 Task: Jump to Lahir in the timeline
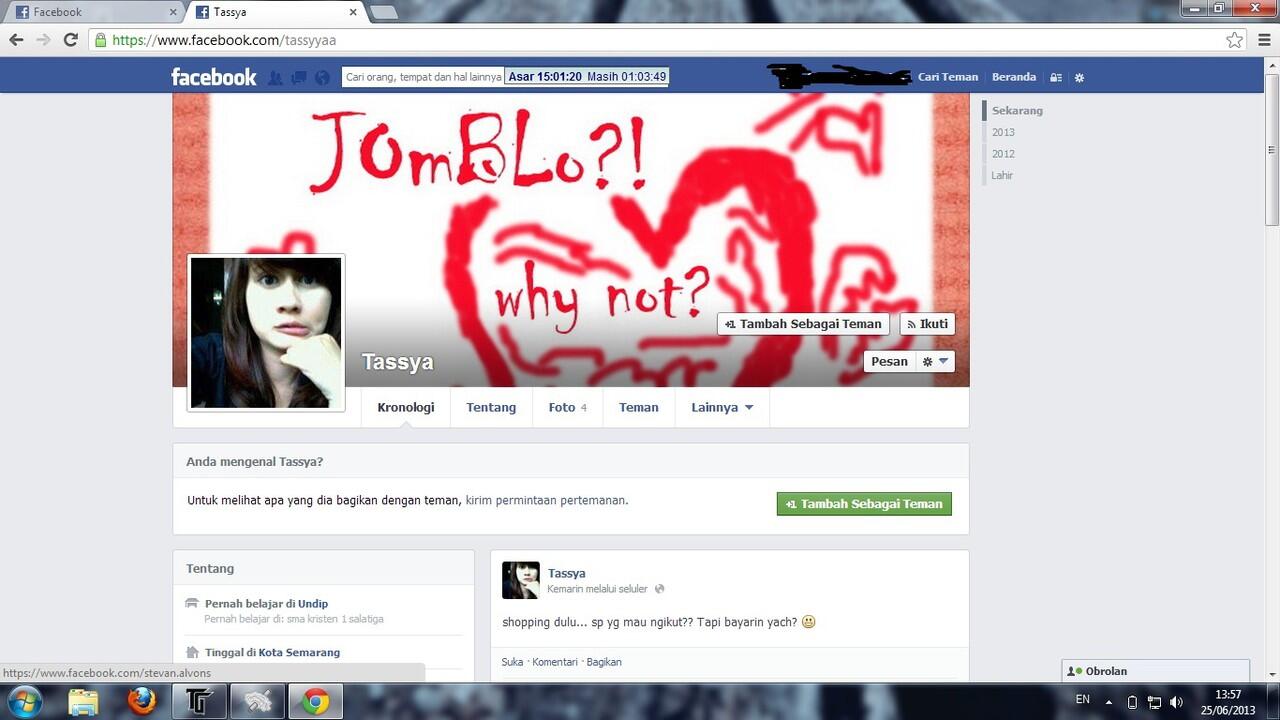[1002, 176]
